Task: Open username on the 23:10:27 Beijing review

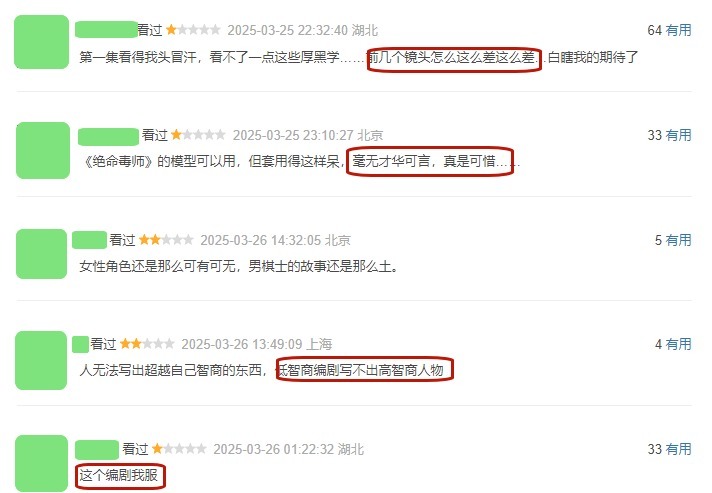Action: click(109, 137)
